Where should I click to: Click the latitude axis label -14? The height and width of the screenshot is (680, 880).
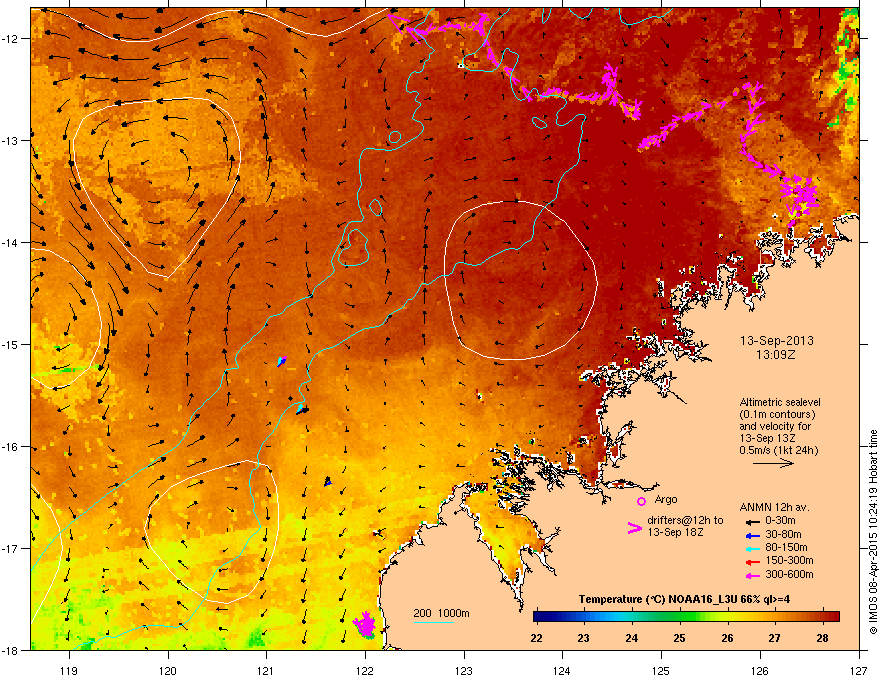[x=11, y=242]
